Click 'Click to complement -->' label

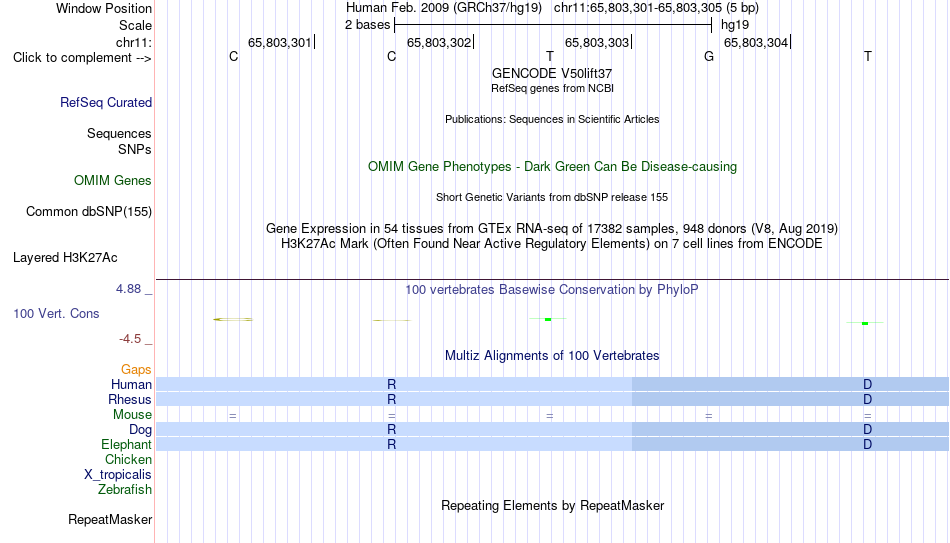click(x=82, y=58)
